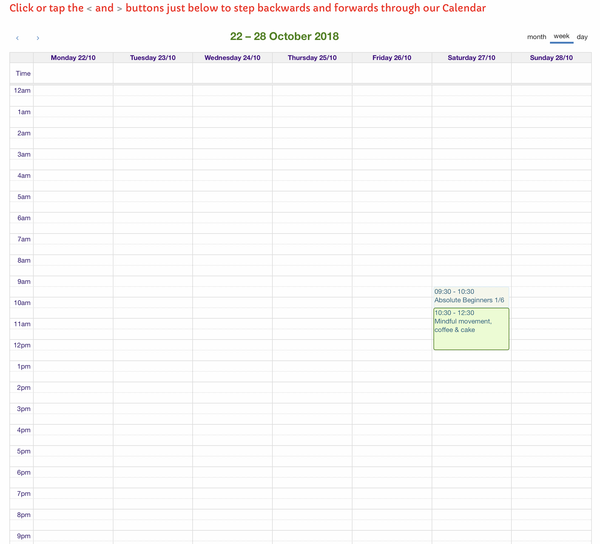Click the Sunday 28/10 column header
The image size is (600, 544).
coord(551,58)
